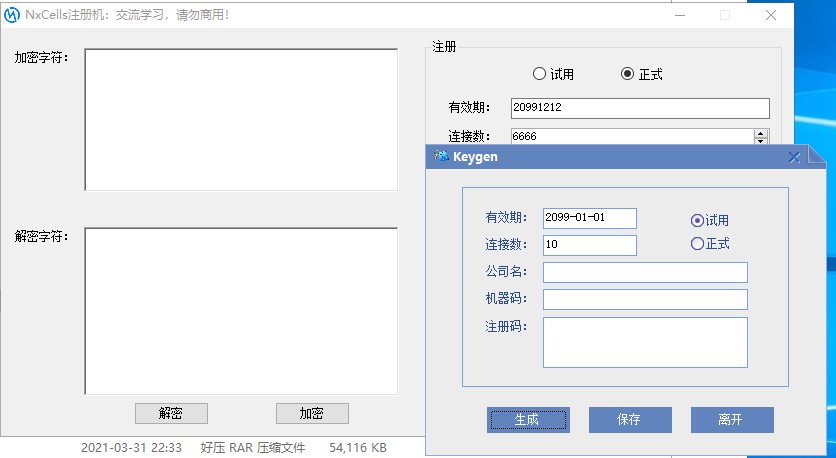Image resolution: width=836 pixels, height=458 pixels.
Task: Close the Keygen dialog with the X
Action: [794, 157]
